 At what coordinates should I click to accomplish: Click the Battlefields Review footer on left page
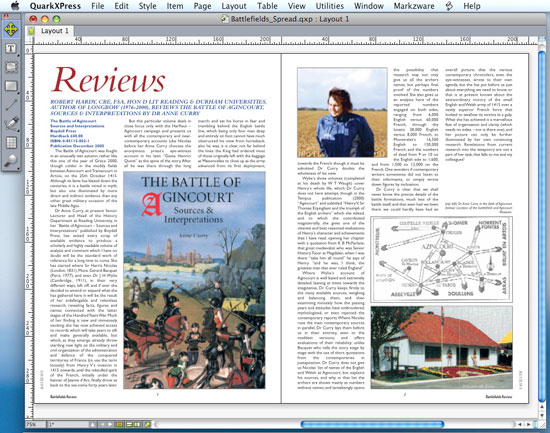pyautogui.click(x=63, y=397)
